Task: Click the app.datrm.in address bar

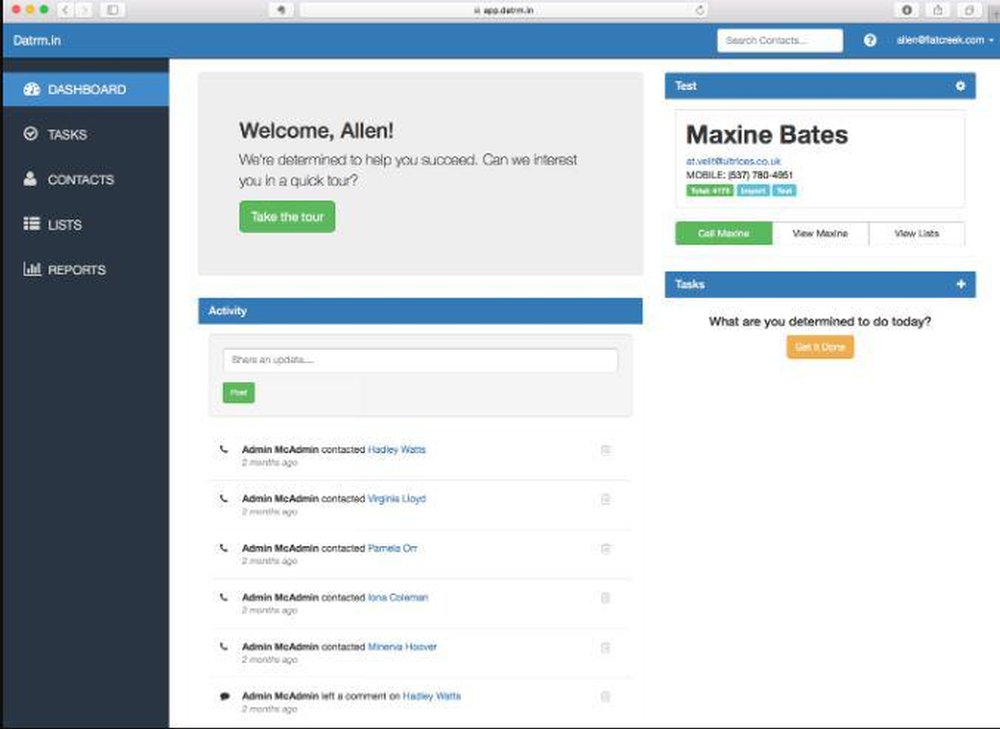Action: coord(504,10)
